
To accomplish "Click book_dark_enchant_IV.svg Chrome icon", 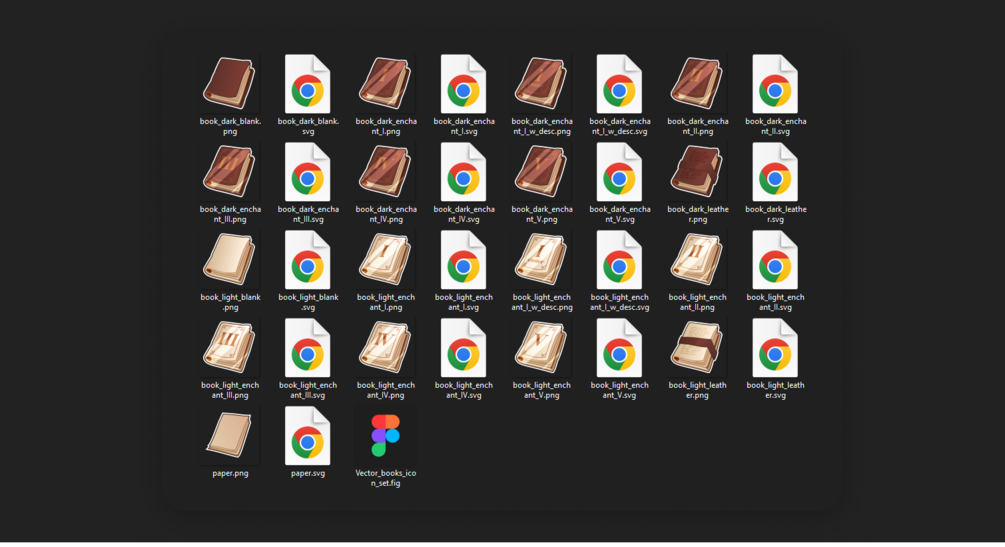I will [463, 171].
